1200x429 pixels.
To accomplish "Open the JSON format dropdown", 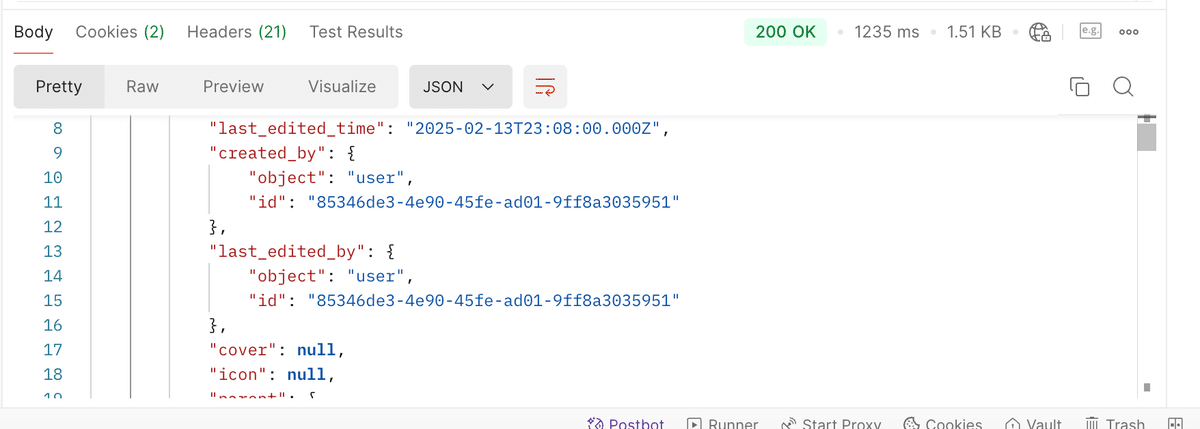I will pos(460,87).
